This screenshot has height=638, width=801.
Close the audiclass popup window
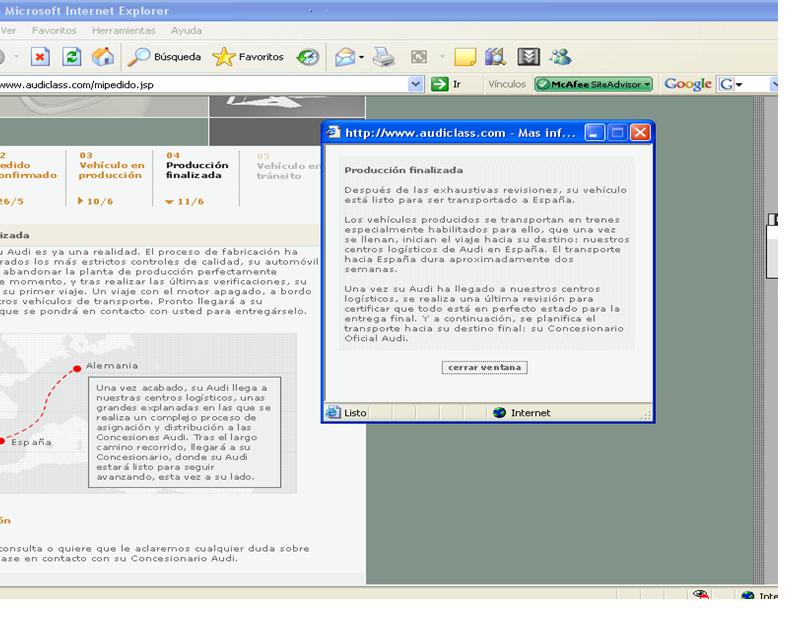click(x=640, y=133)
